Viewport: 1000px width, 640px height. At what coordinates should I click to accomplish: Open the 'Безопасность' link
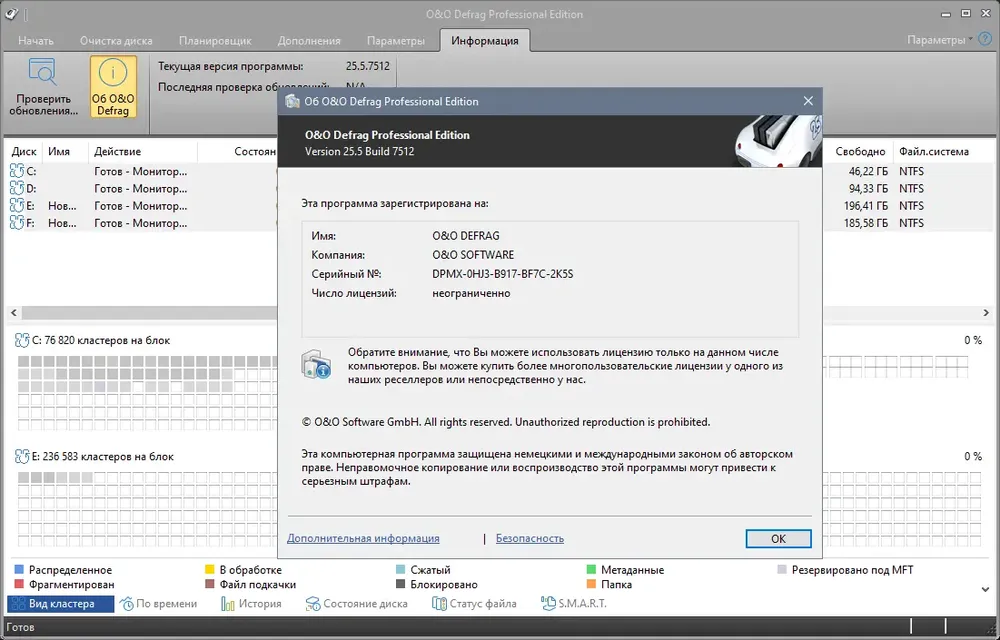530,539
